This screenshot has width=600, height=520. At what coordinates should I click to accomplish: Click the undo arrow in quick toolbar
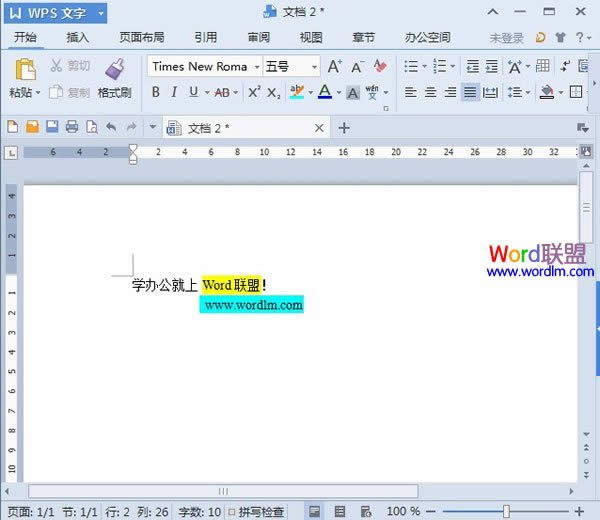click(110, 128)
